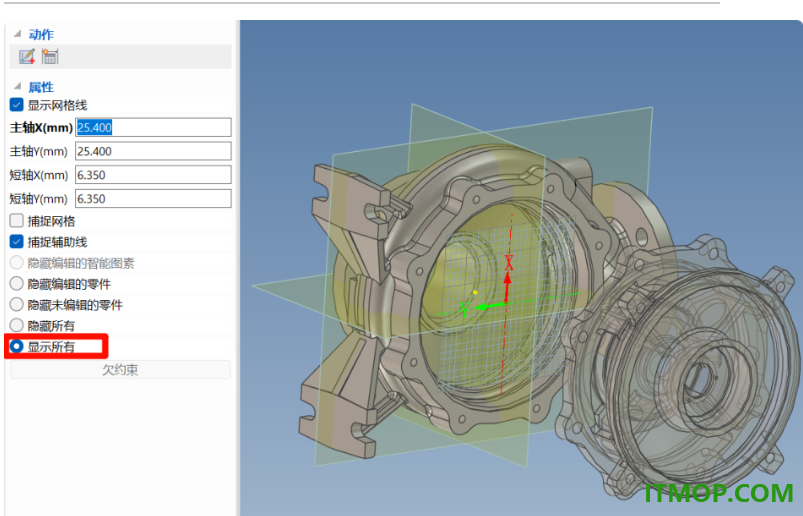Click the table grid icon under 动作

50,56
